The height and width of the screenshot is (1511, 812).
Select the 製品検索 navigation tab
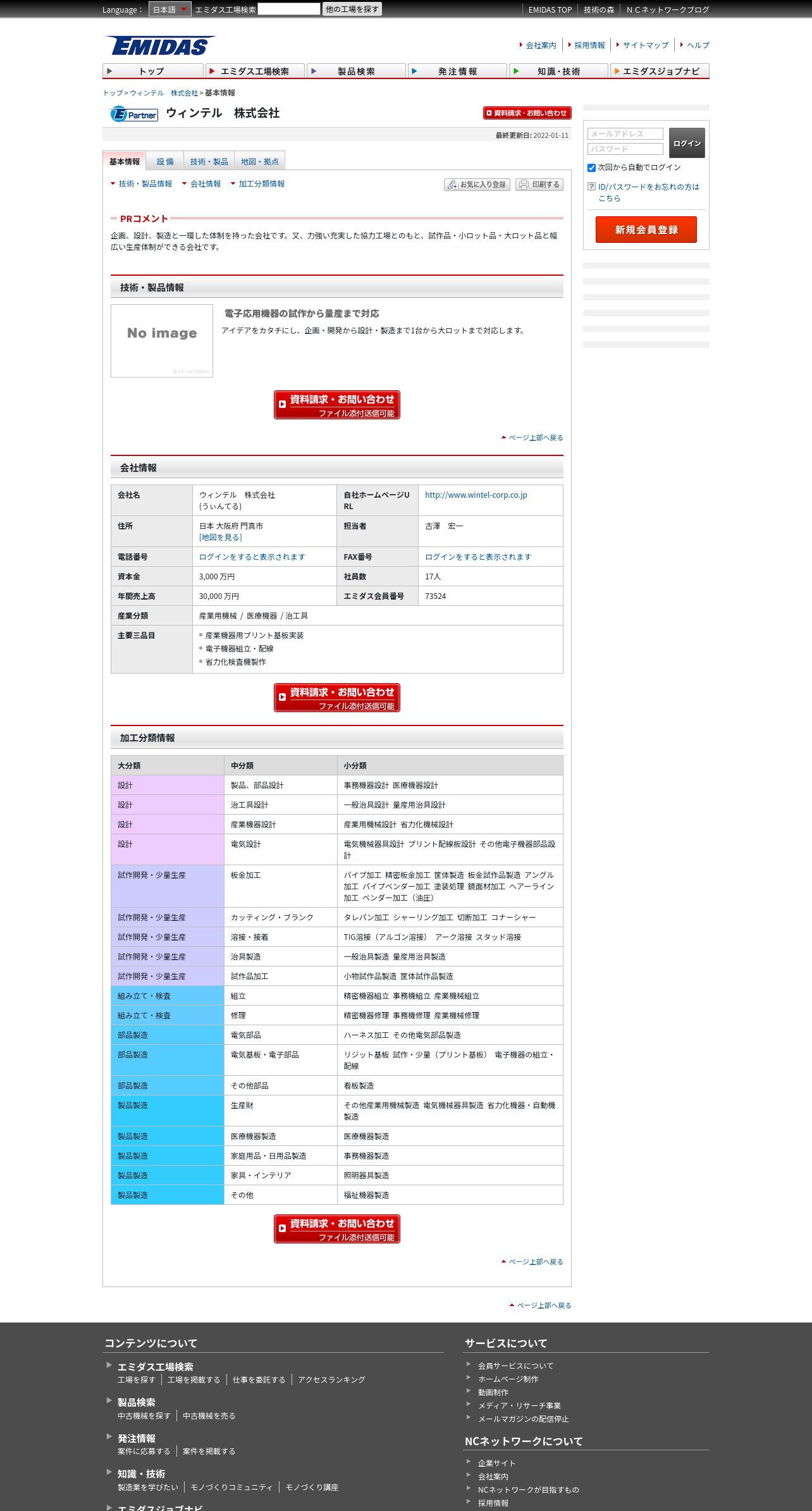point(356,71)
